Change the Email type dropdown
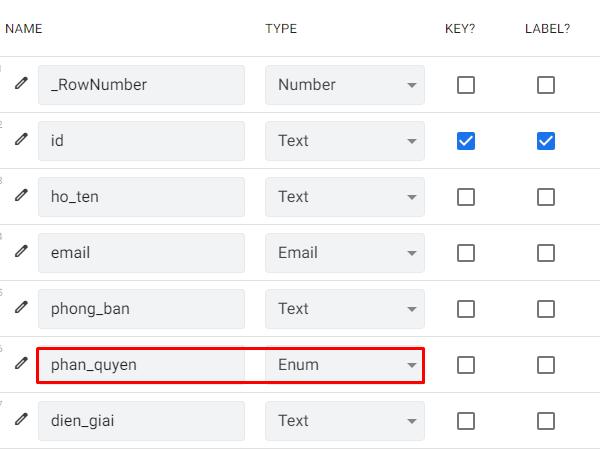Image resolution: width=600 pixels, height=450 pixels. (x=344, y=253)
